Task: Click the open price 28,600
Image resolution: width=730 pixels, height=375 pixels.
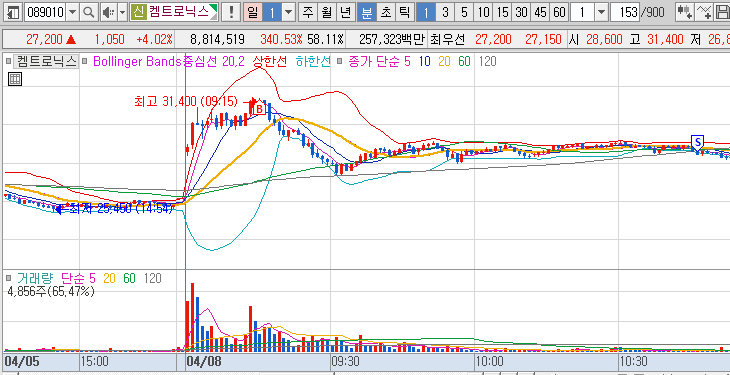Action: (x=605, y=40)
